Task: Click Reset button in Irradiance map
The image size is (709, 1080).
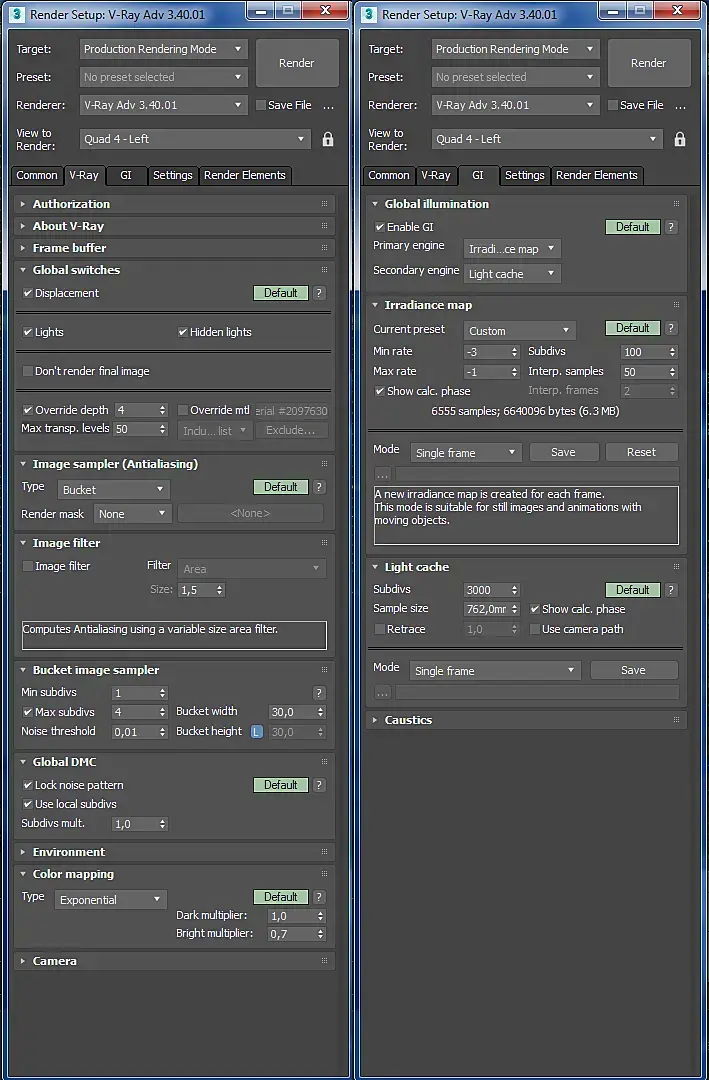Action: click(641, 453)
